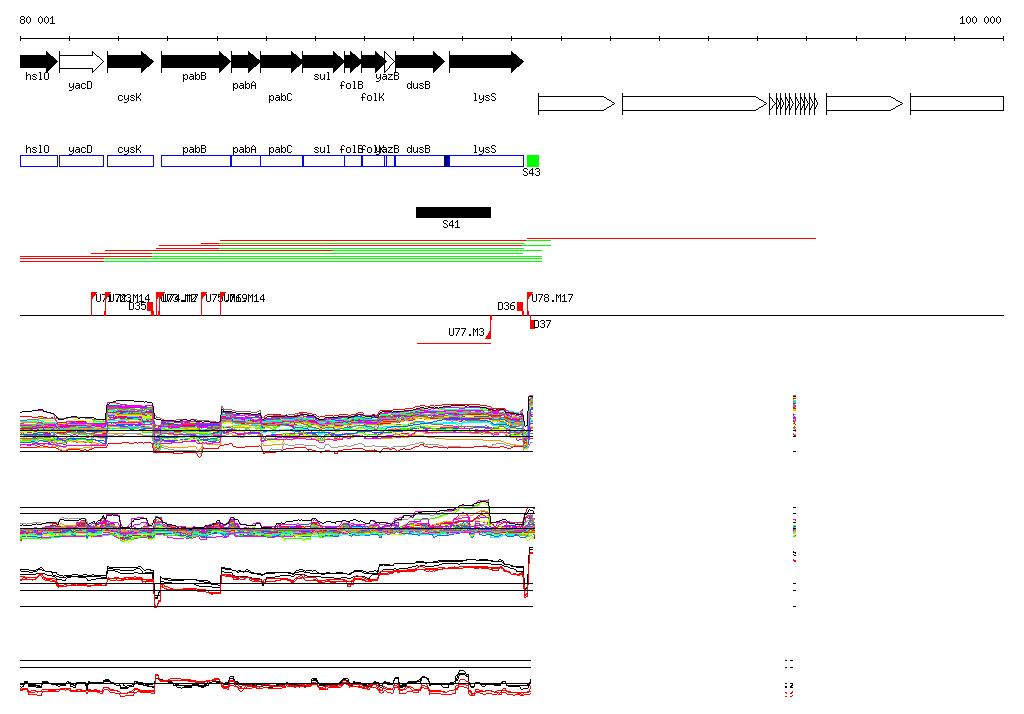1024x714 pixels.
Task: Select the blue sul annotation box
Action: click(x=324, y=161)
